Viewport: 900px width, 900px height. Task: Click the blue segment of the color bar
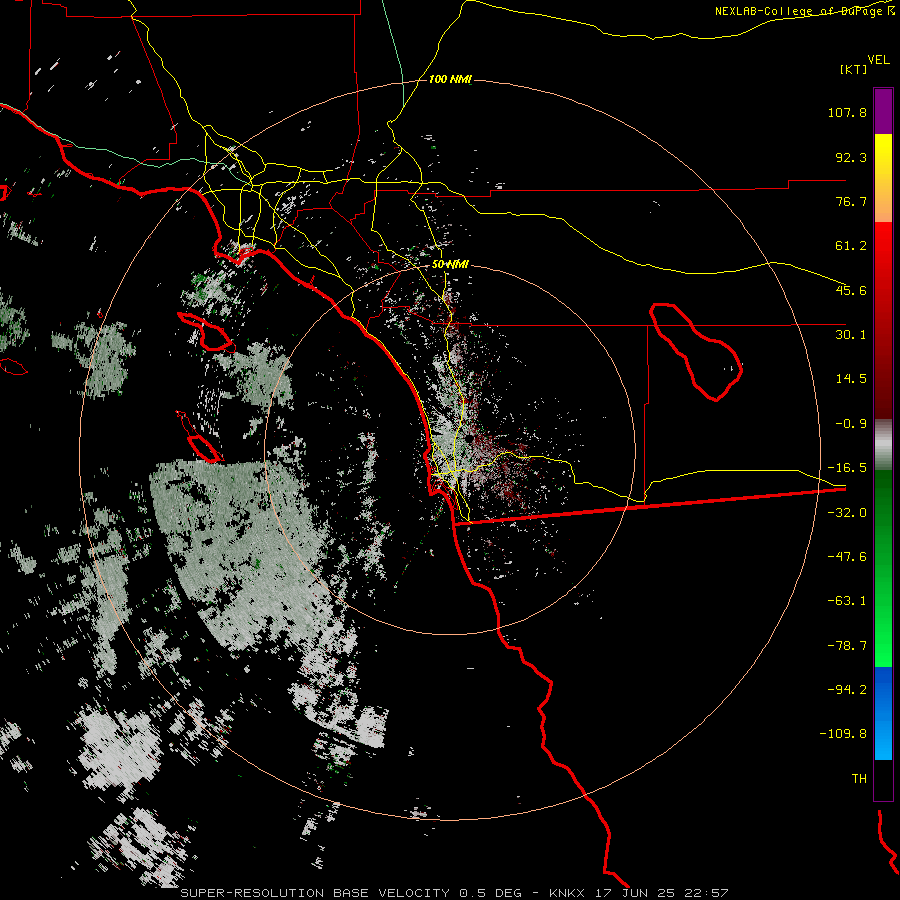point(883,713)
